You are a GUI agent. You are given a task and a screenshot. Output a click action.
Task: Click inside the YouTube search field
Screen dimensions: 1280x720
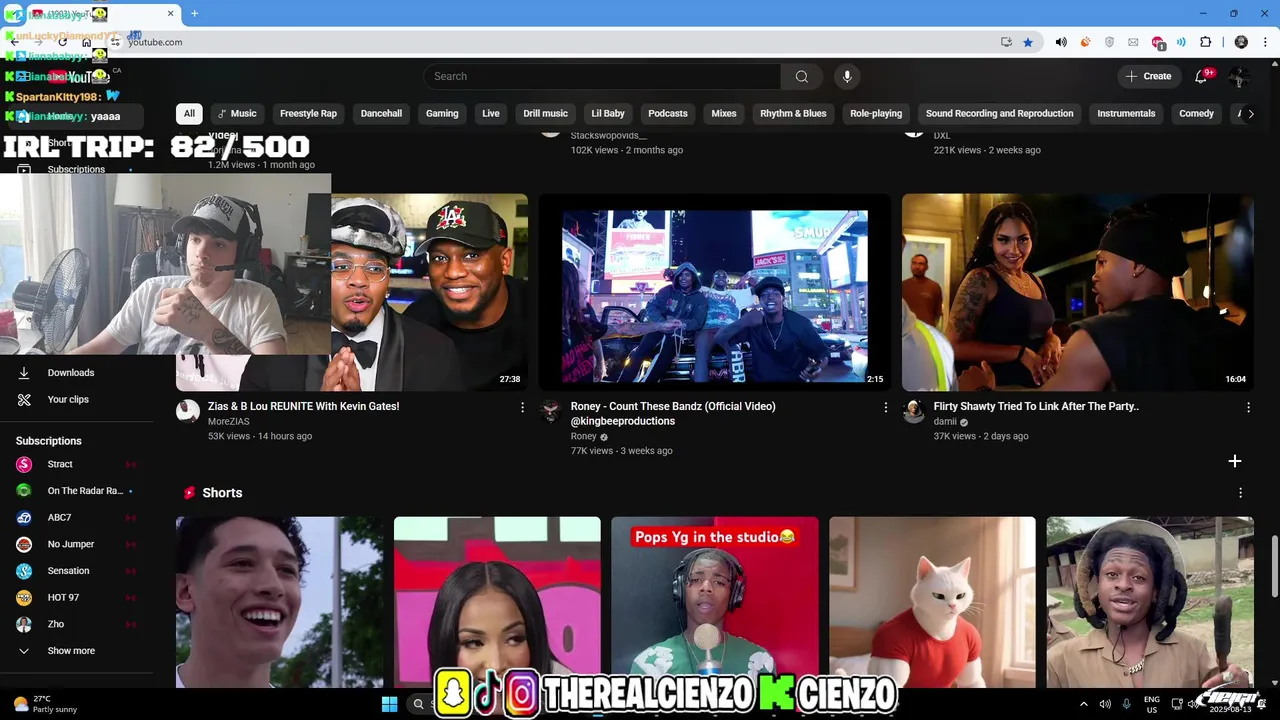pyautogui.click(x=603, y=76)
